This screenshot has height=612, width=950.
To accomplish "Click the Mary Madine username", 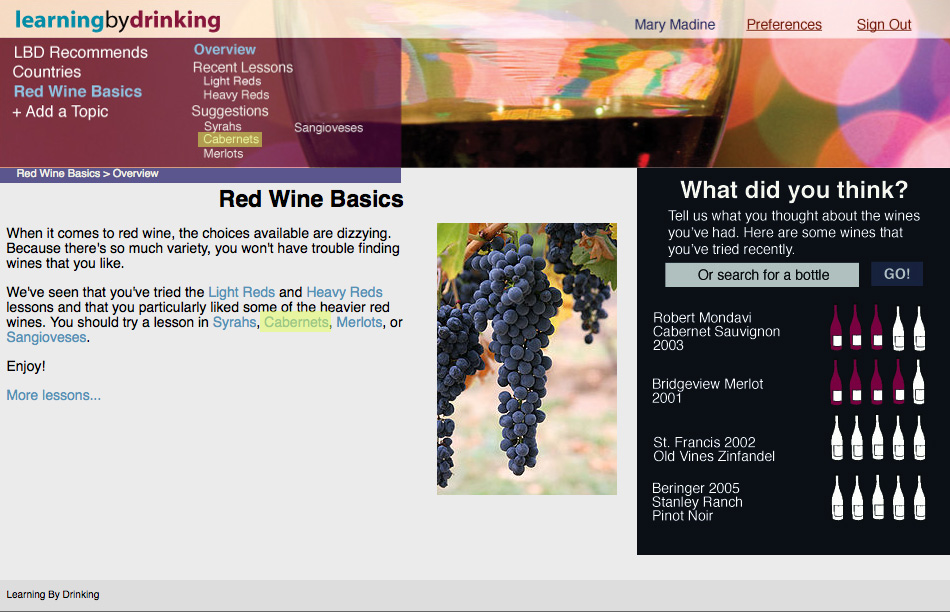I will click(x=674, y=24).
